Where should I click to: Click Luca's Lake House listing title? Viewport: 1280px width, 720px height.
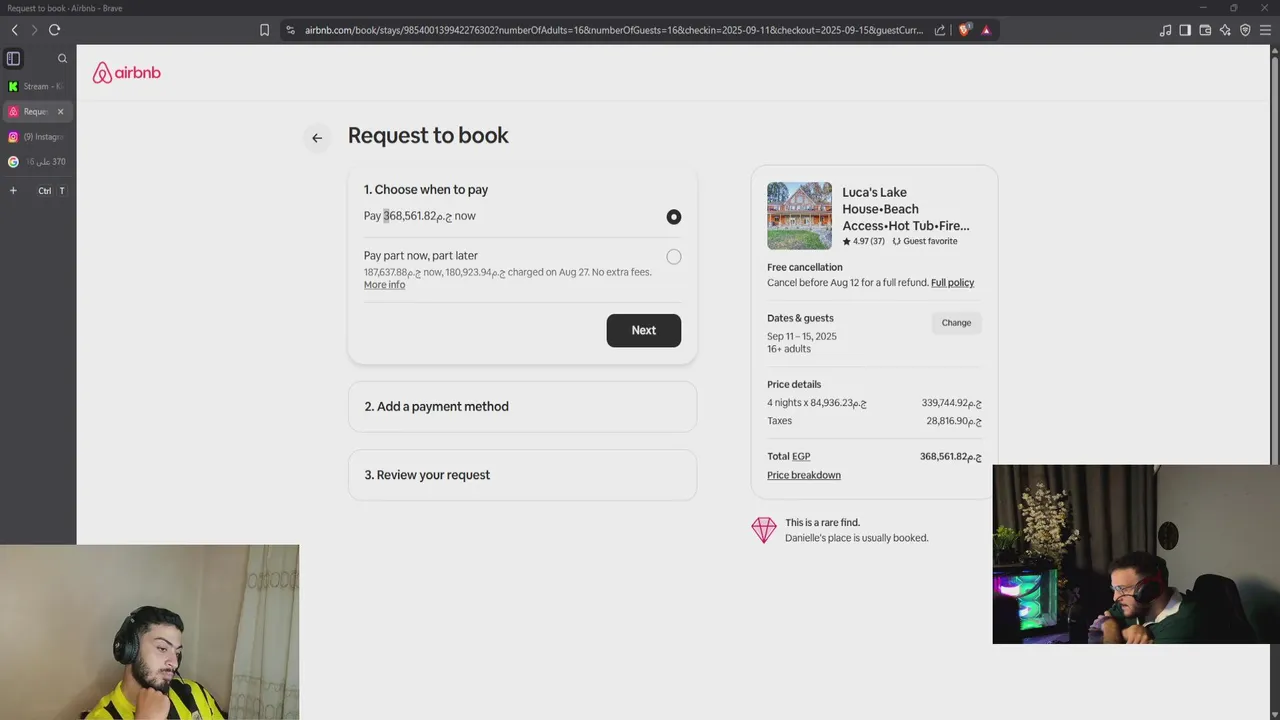click(906, 209)
